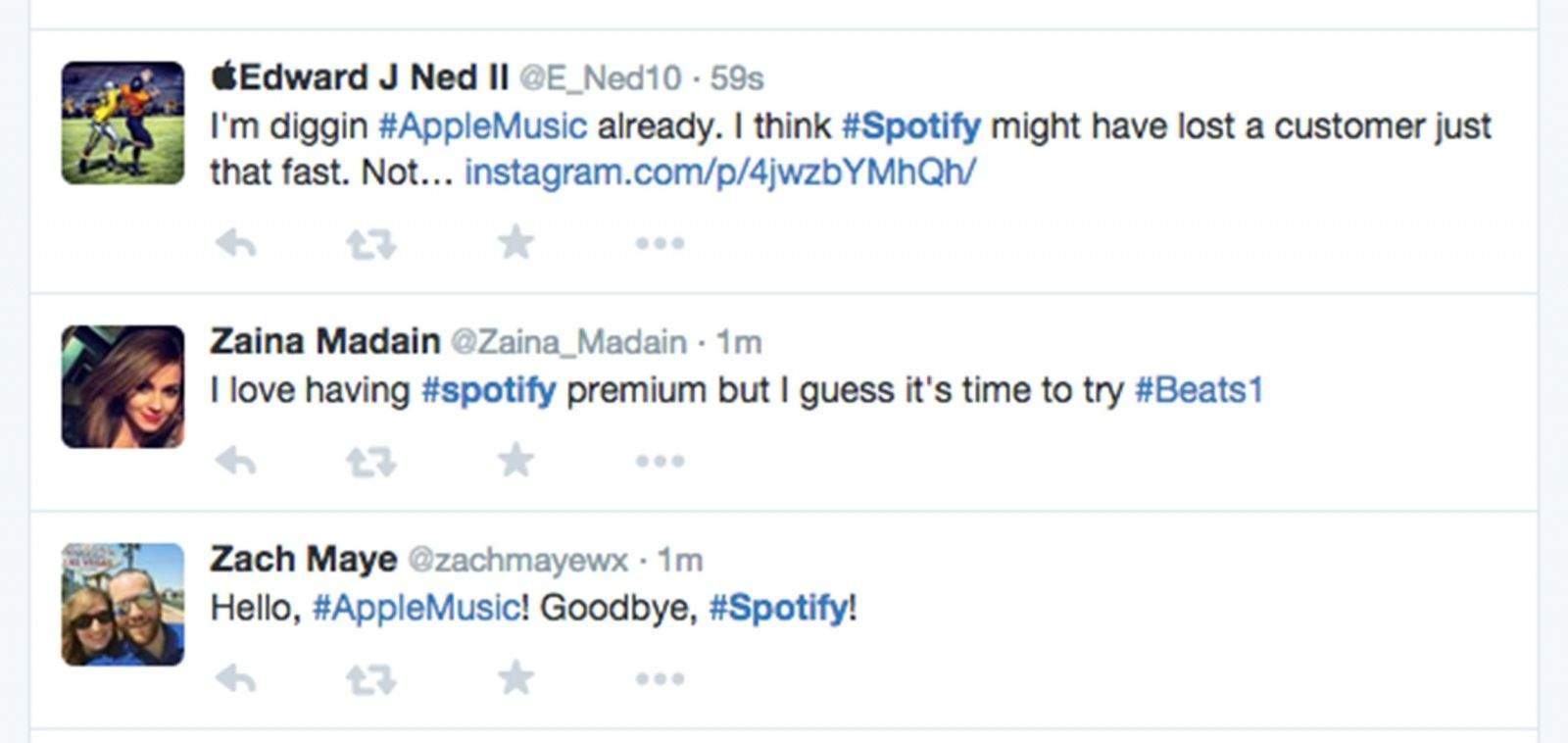The image size is (1568, 743).
Task: Click Zach Maye's profile thumbnail
Action: pos(122,604)
